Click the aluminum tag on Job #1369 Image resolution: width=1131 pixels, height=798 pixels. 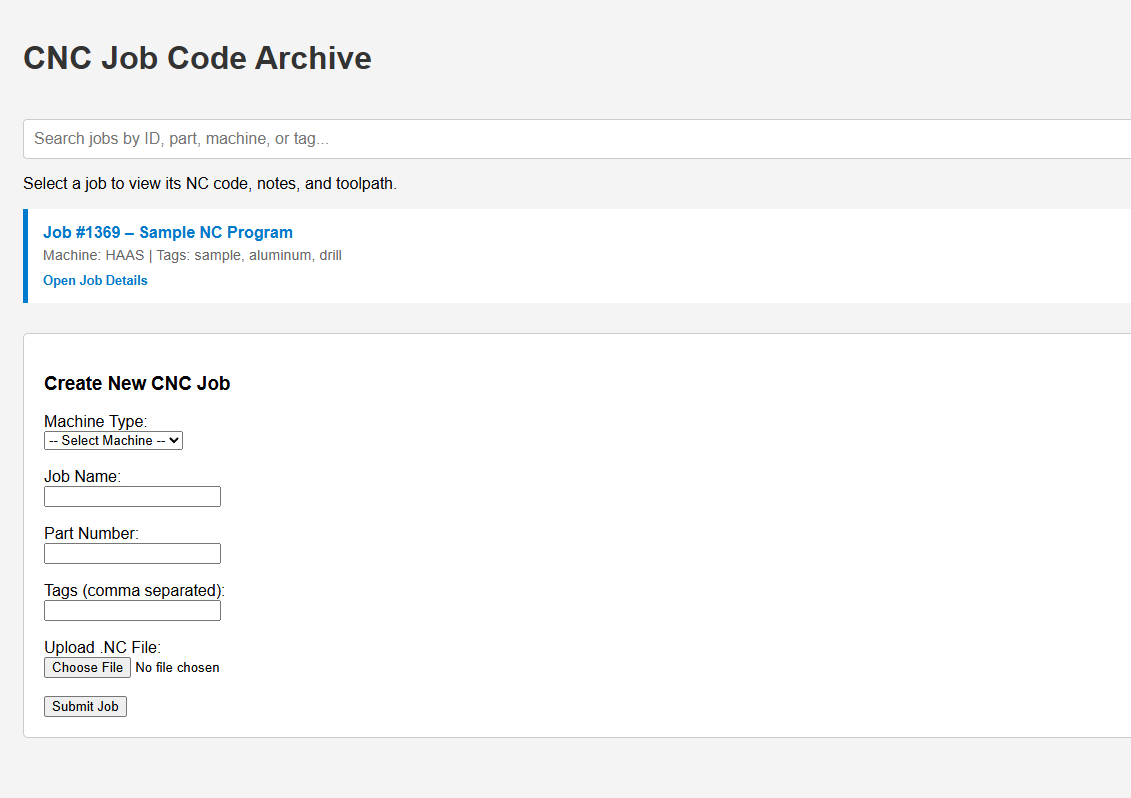click(279, 255)
